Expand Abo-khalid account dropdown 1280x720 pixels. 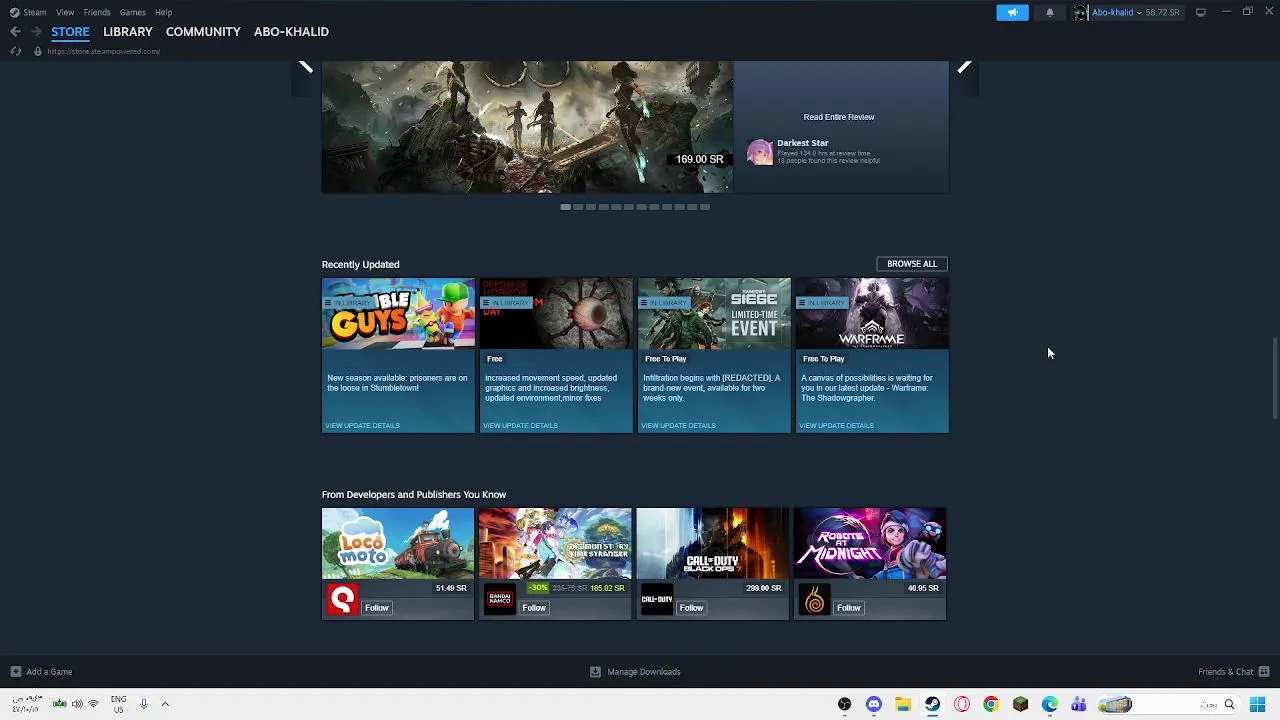[x=1139, y=12]
